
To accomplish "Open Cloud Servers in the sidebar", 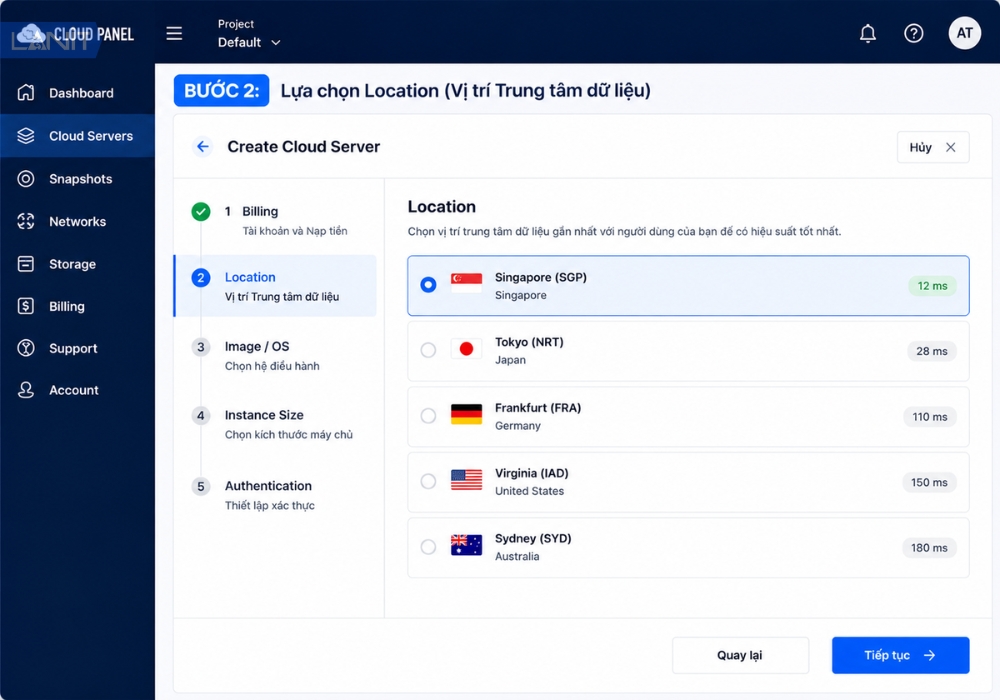I will pyautogui.click(x=77, y=136).
